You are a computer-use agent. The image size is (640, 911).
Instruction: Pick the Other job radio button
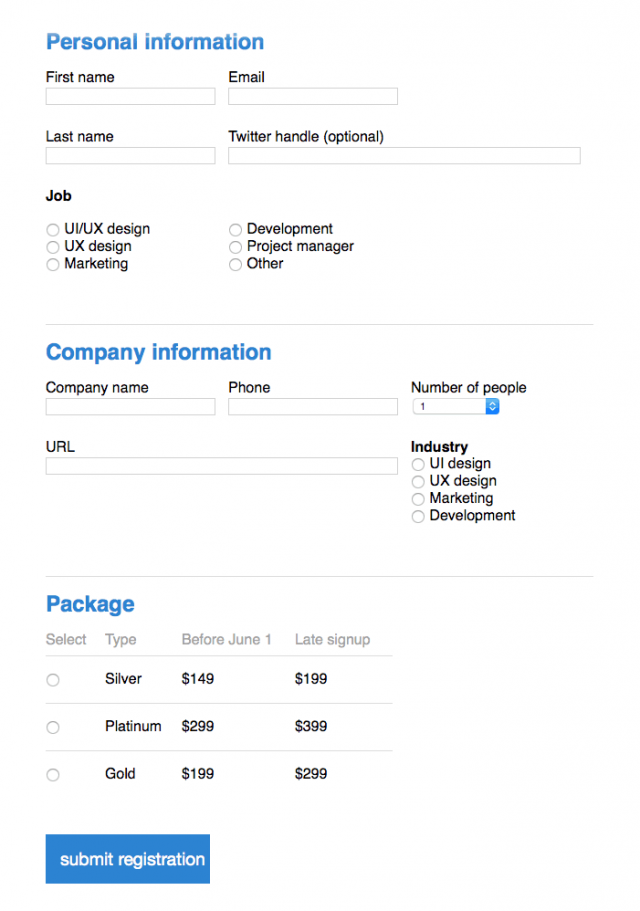pos(236,265)
